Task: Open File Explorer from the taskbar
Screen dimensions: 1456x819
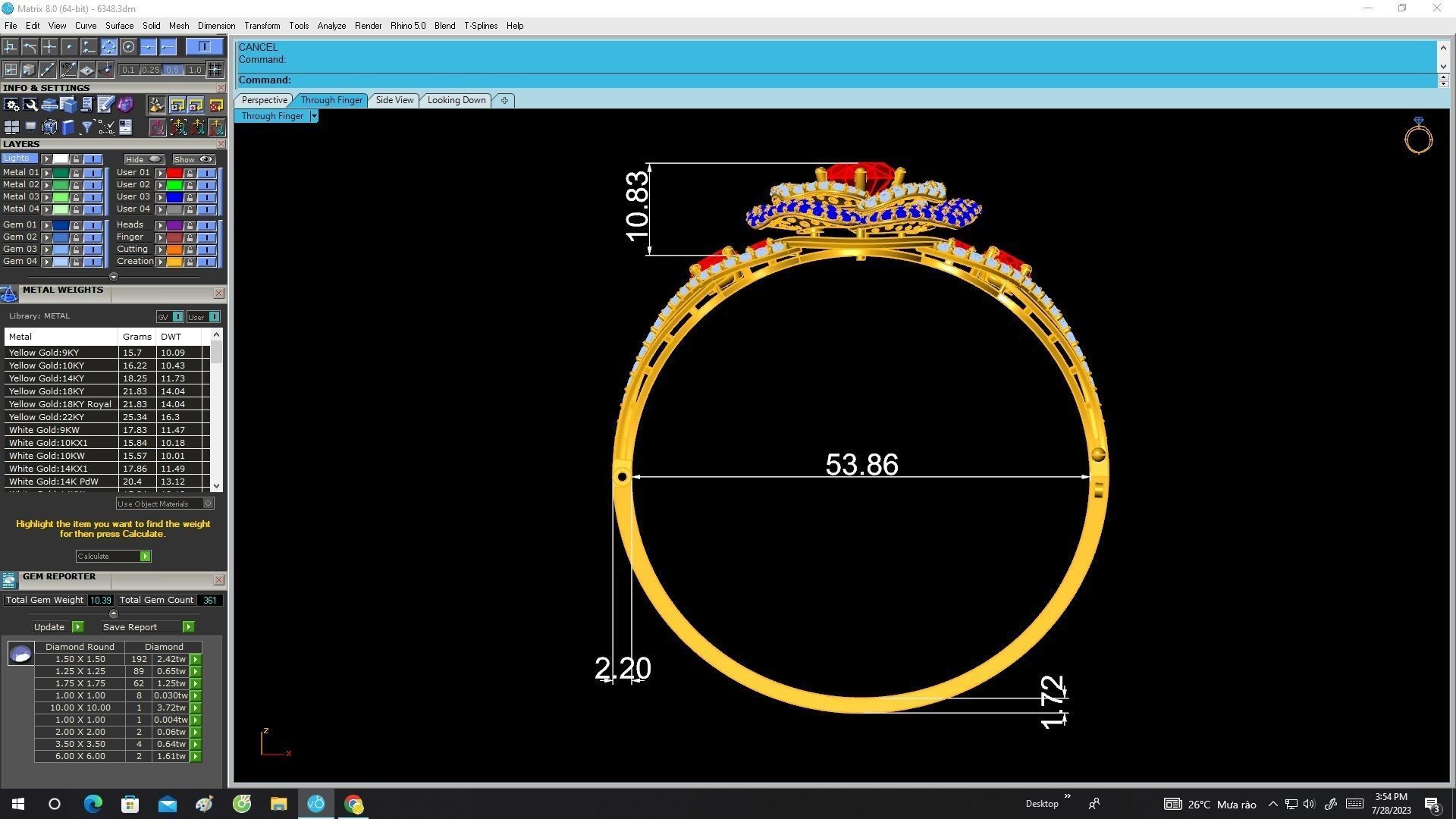Action: click(278, 804)
